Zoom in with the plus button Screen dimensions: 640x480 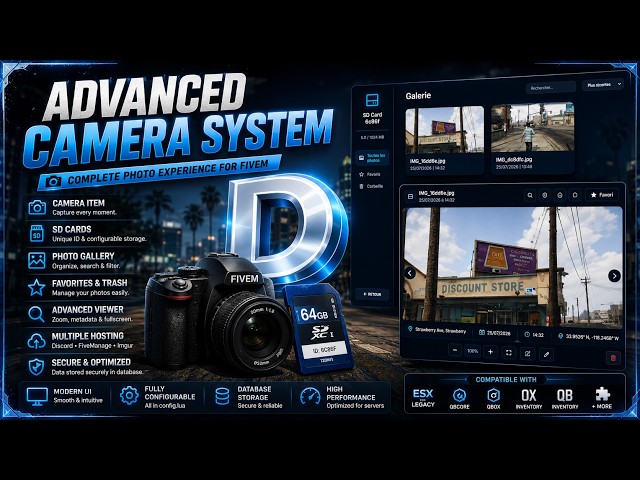[490, 352]
